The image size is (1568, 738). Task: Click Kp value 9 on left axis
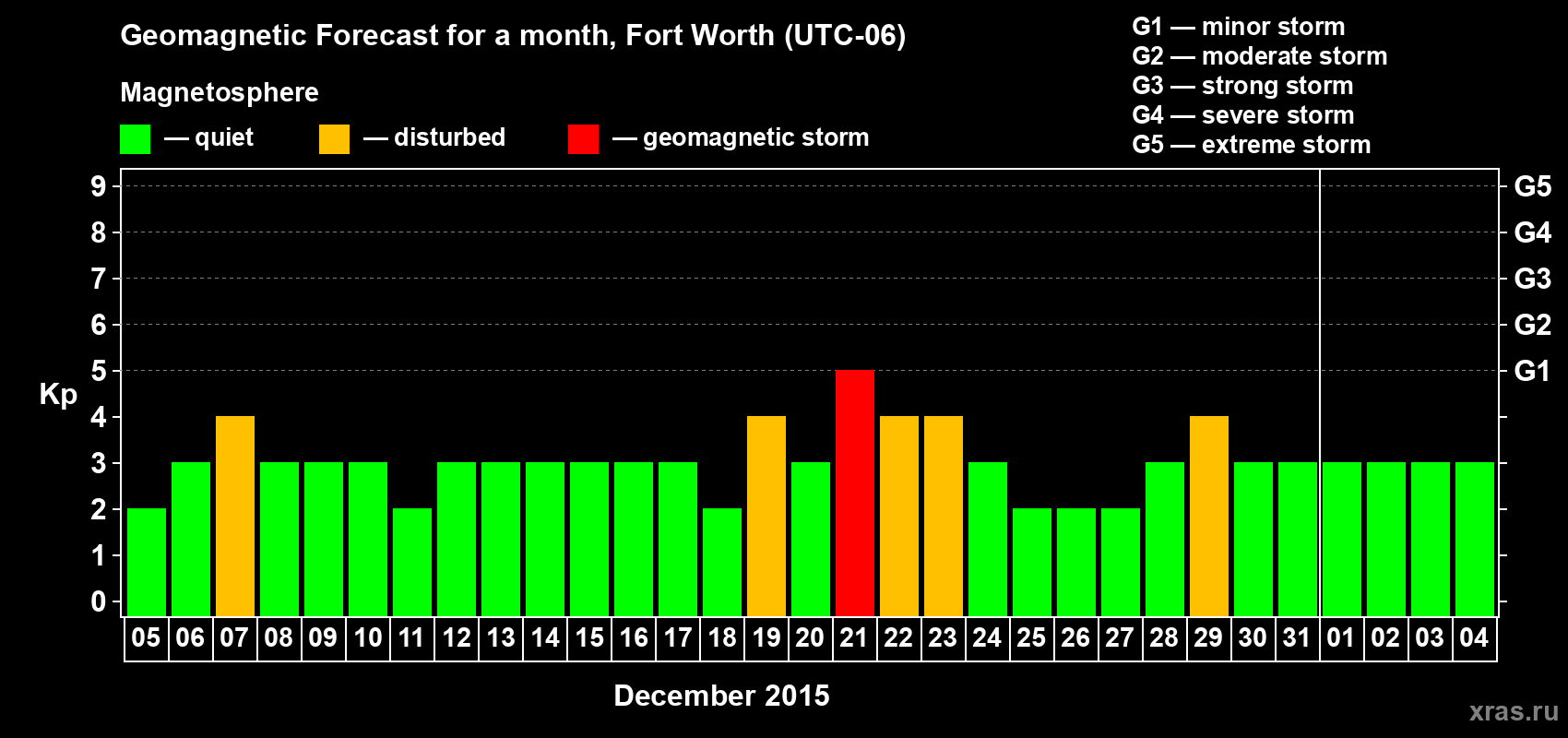[x=99, y=186]
